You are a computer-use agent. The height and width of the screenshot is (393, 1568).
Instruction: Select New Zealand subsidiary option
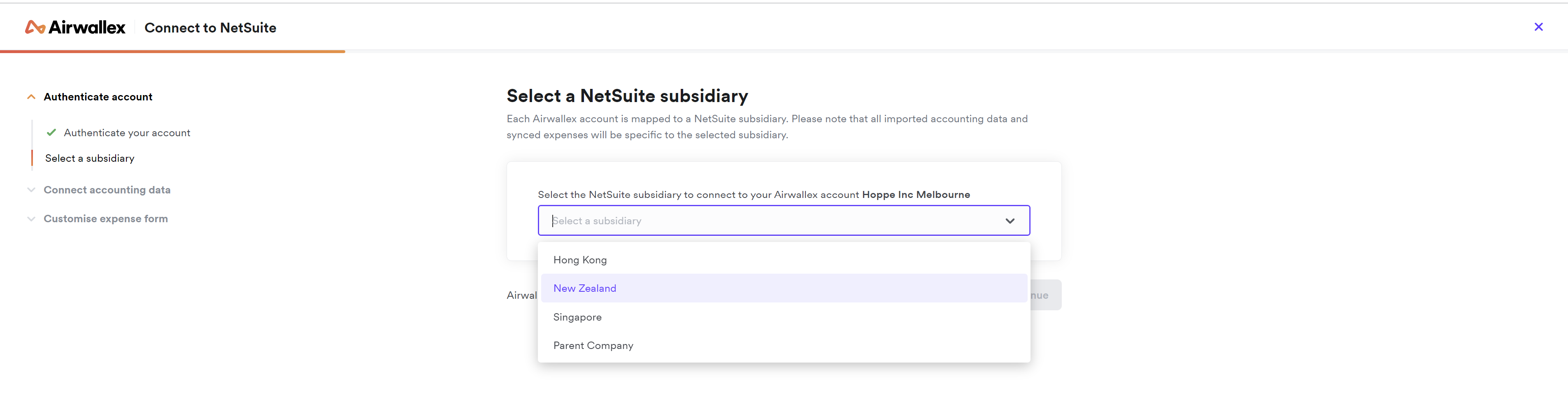[584, 288]
